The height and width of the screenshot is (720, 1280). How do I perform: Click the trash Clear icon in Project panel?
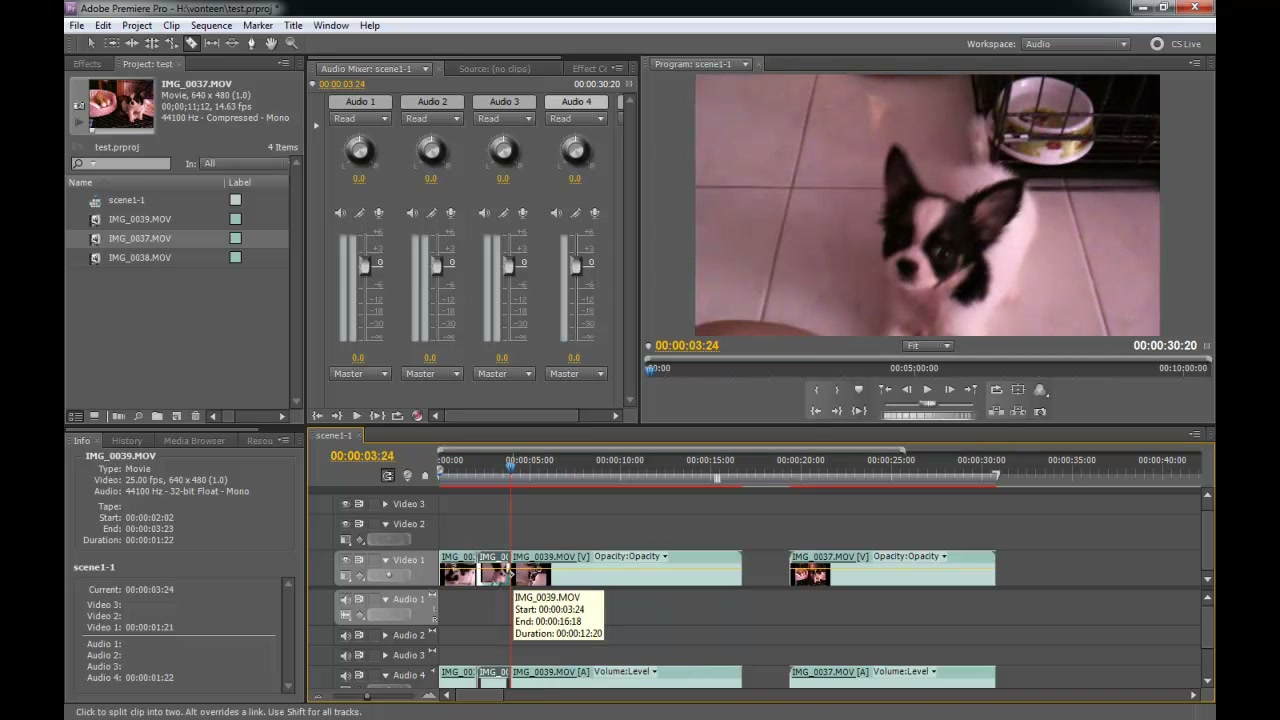pos(195,416)
